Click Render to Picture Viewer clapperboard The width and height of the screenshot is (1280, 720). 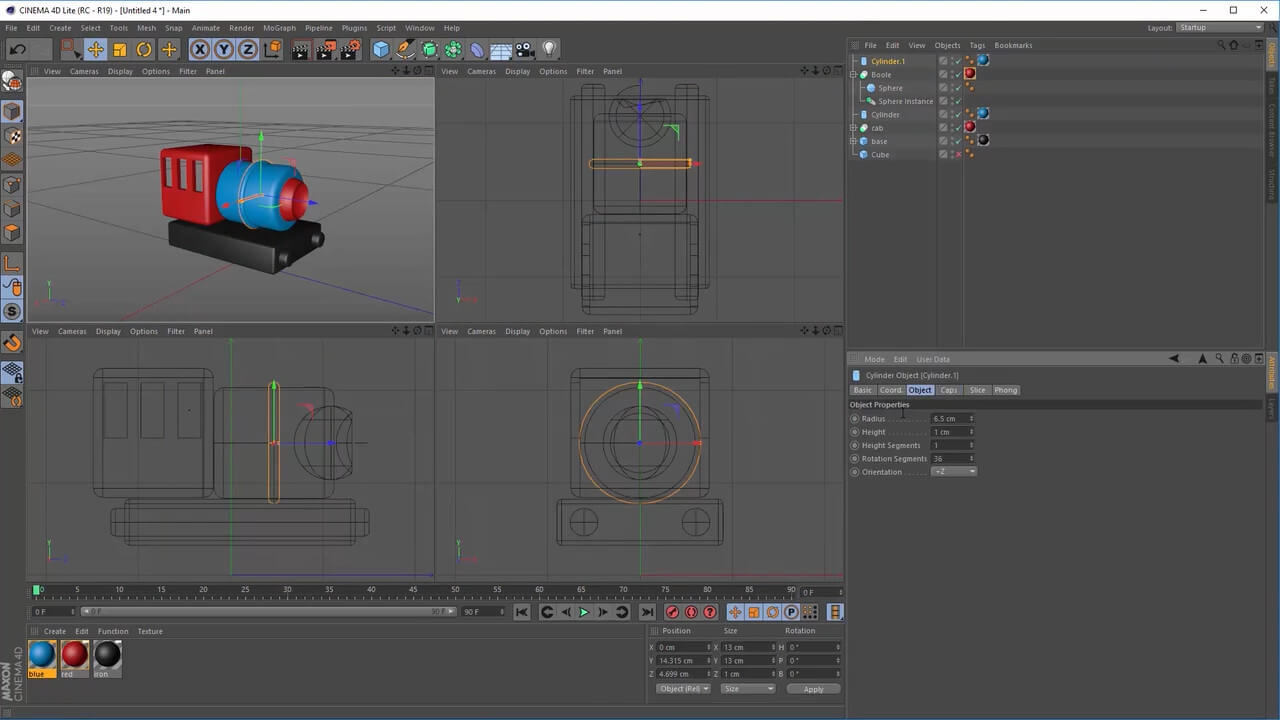[325, 50]
